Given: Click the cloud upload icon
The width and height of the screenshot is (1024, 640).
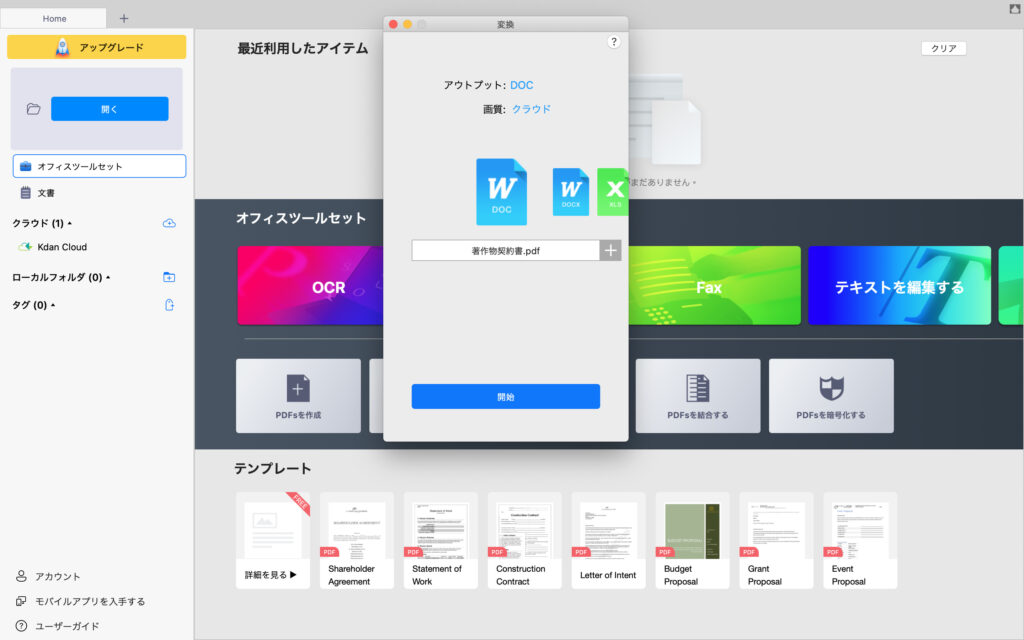Looking at the screenshot, I should click(x=169, y=223).
